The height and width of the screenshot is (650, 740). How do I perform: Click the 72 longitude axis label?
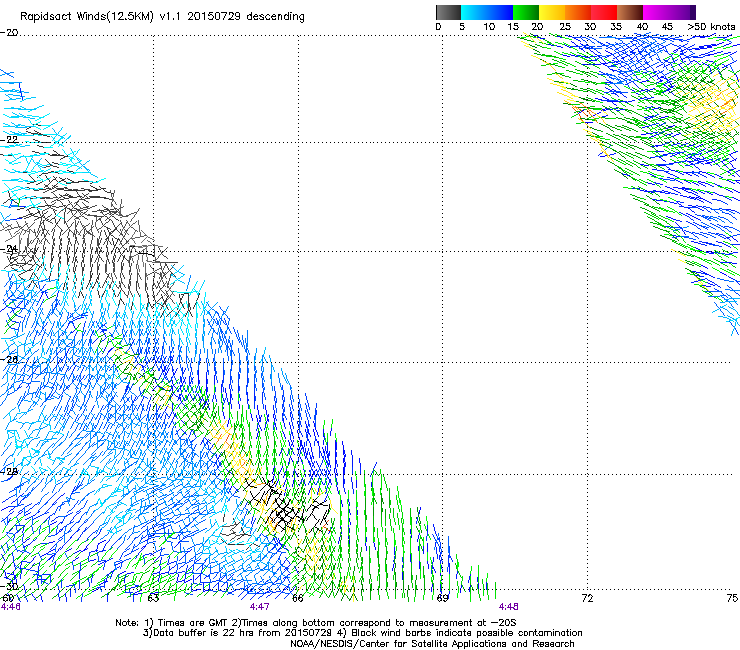point(587,599)
